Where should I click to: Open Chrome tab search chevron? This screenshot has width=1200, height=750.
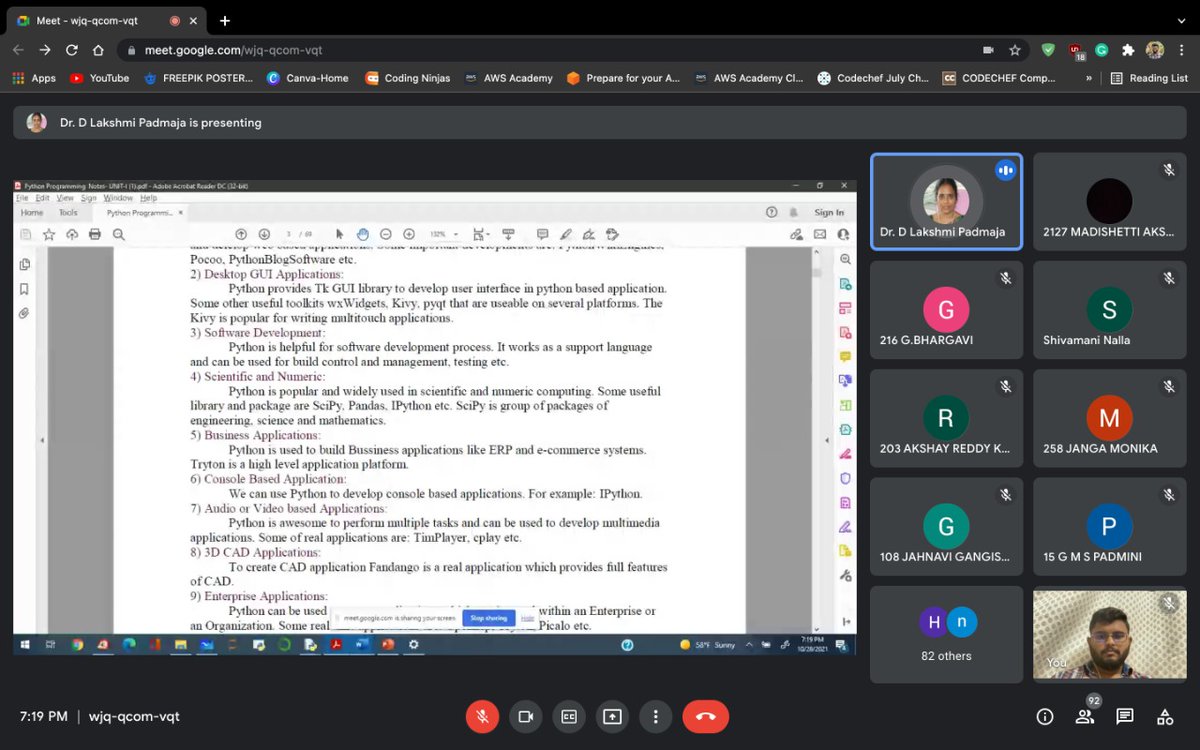pos(1181,20)
